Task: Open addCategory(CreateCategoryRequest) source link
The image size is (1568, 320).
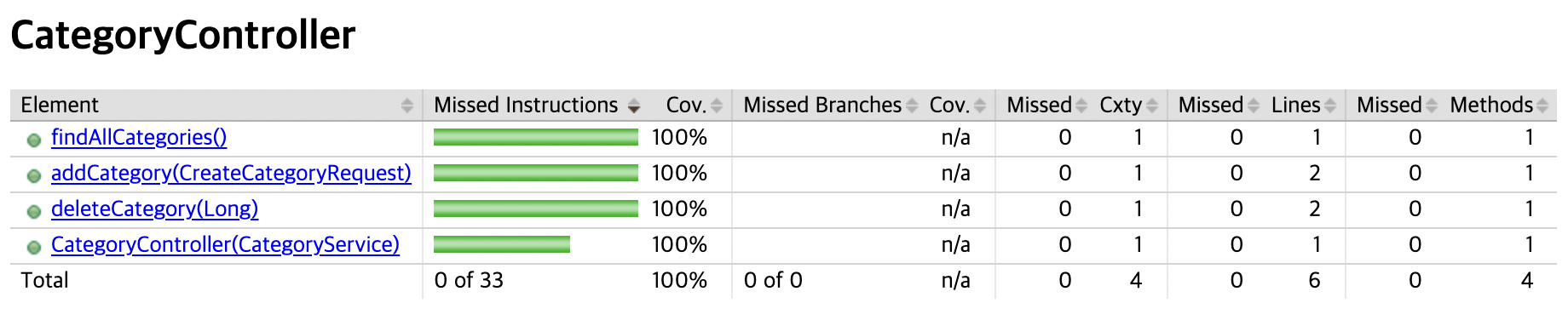Action: pyautogui.click(x=231, y=173)
